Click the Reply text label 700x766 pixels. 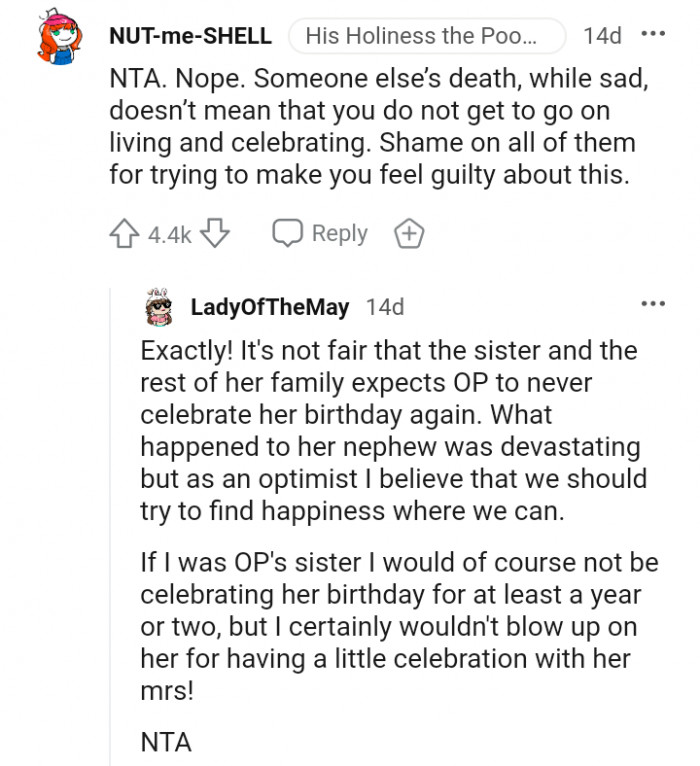[340, 234]
